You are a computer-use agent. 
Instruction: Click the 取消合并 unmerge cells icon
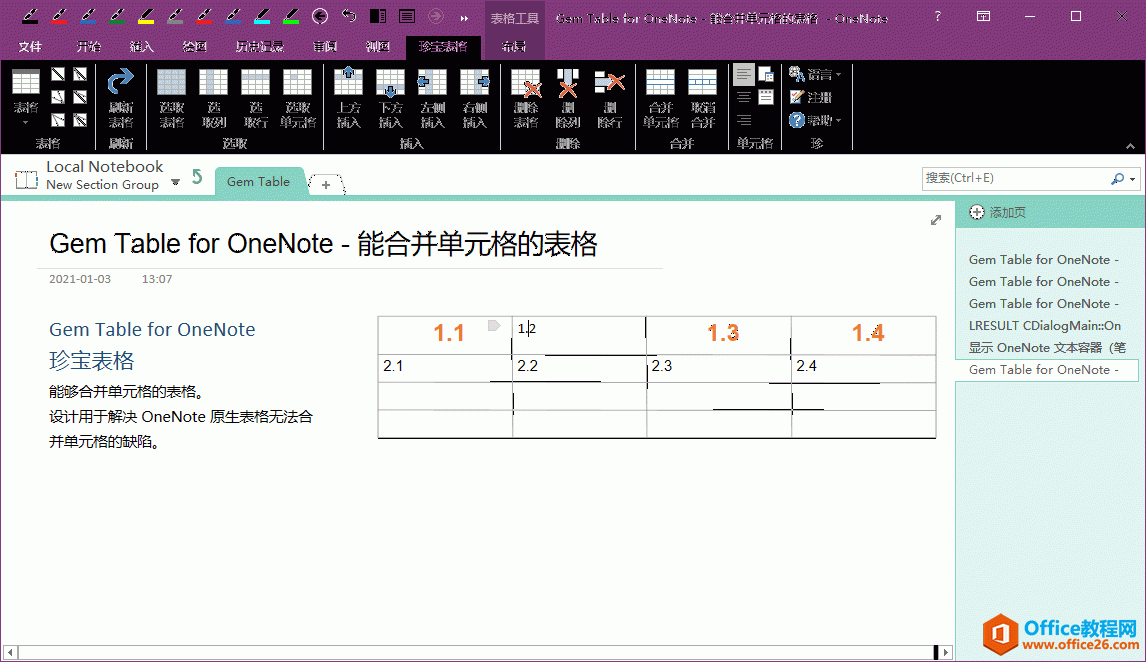(x=701, y=80)
